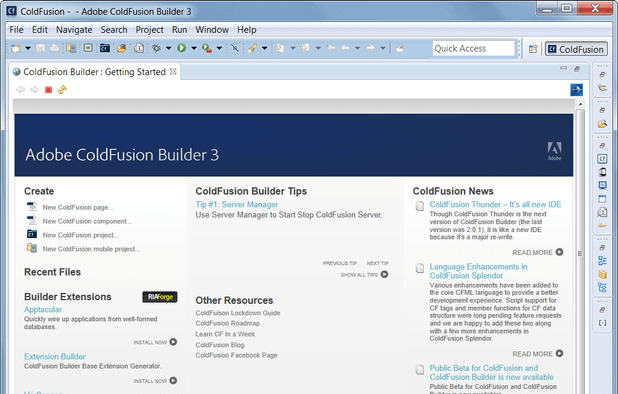Open the Extension Builder link
618x394 pixels.
point(55,357)
